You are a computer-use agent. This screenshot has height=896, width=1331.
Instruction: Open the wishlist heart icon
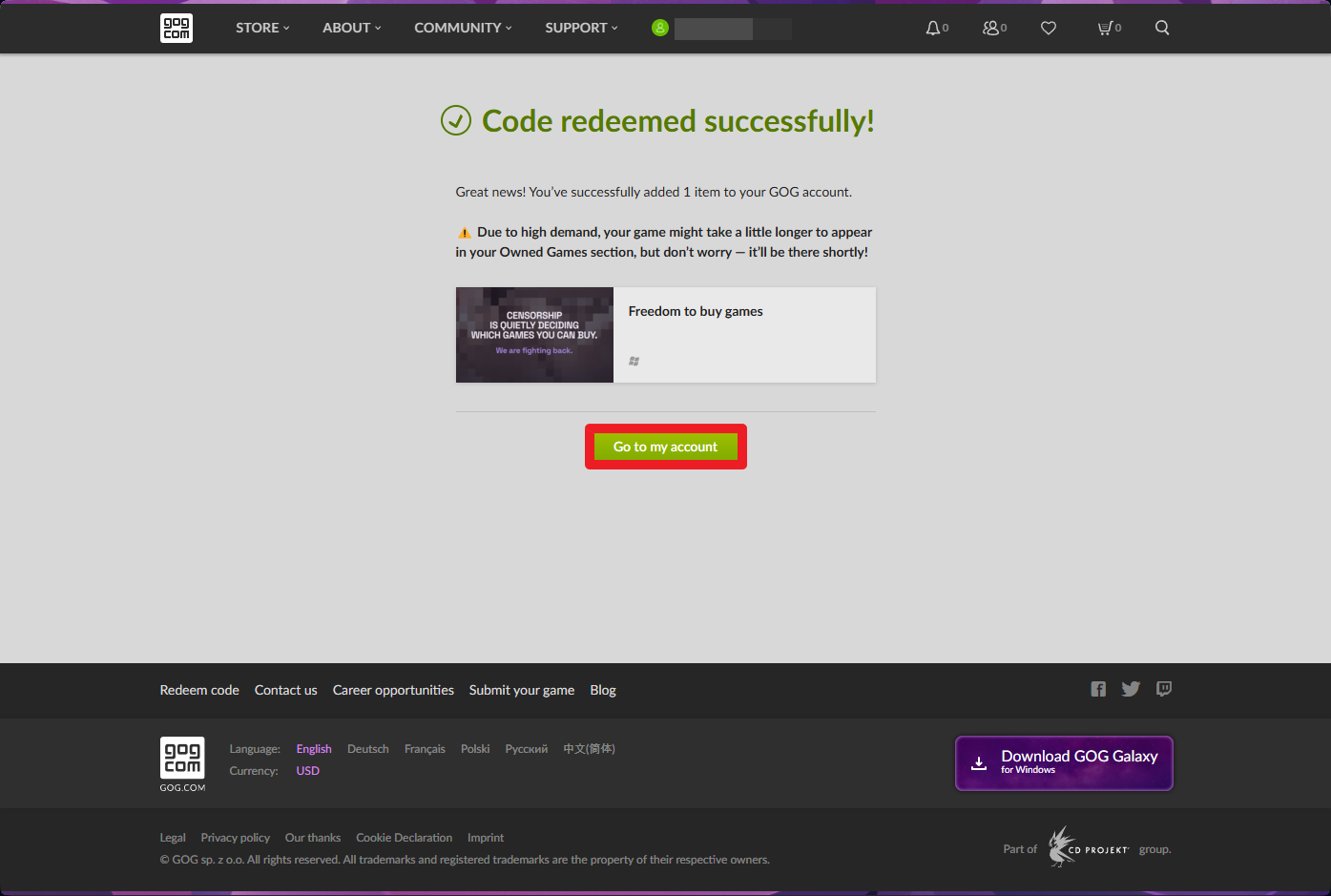tap(1049, 28)
